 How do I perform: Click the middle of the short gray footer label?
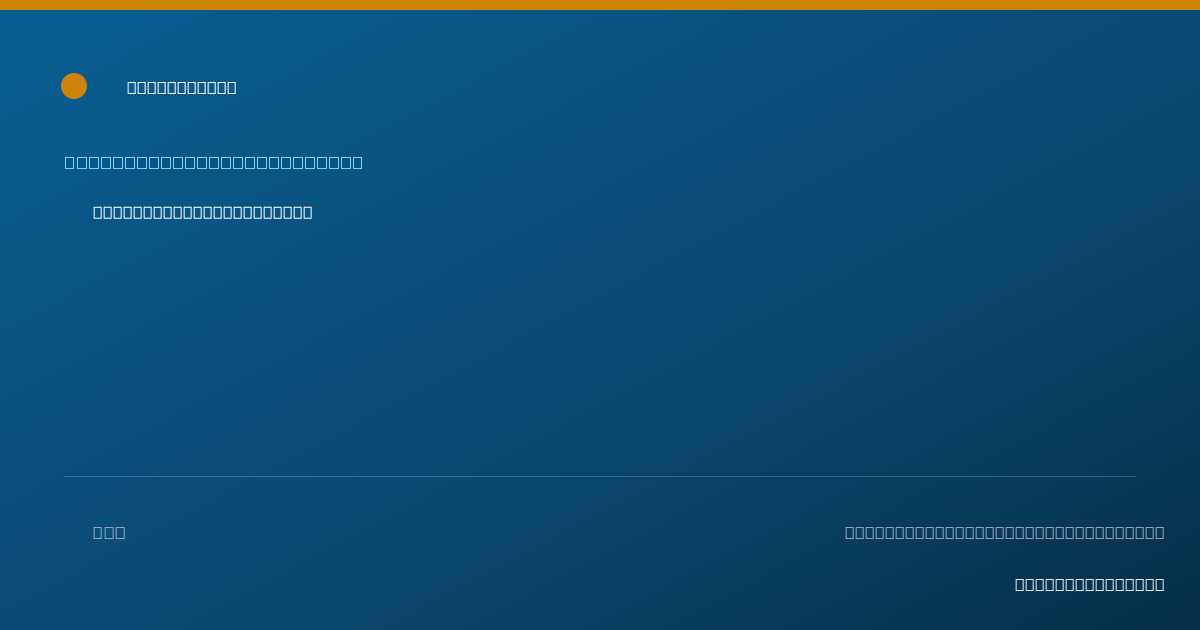coord(109,532)
